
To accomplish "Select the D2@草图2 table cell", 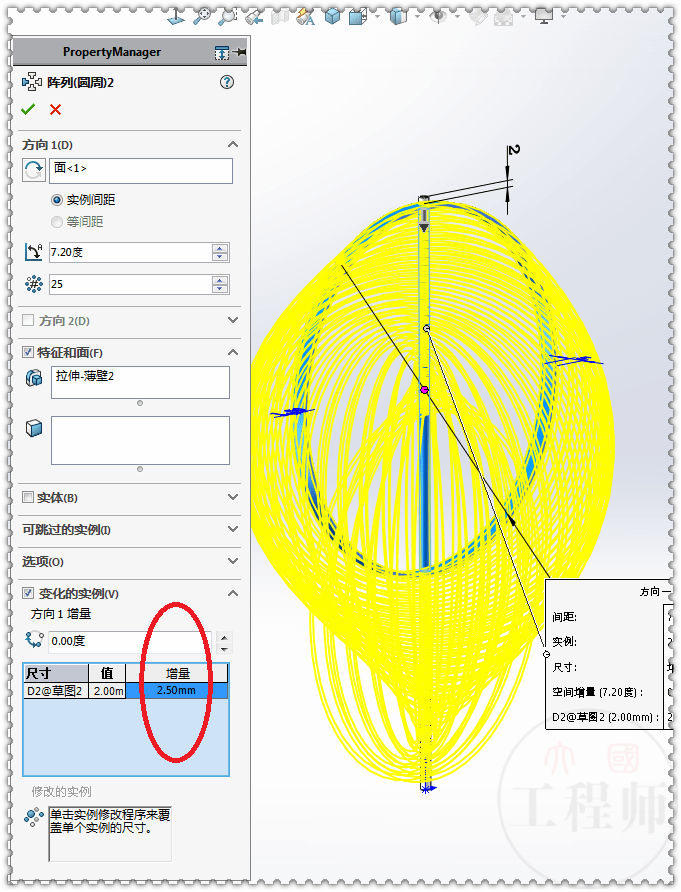I will [x=56, y=691].
